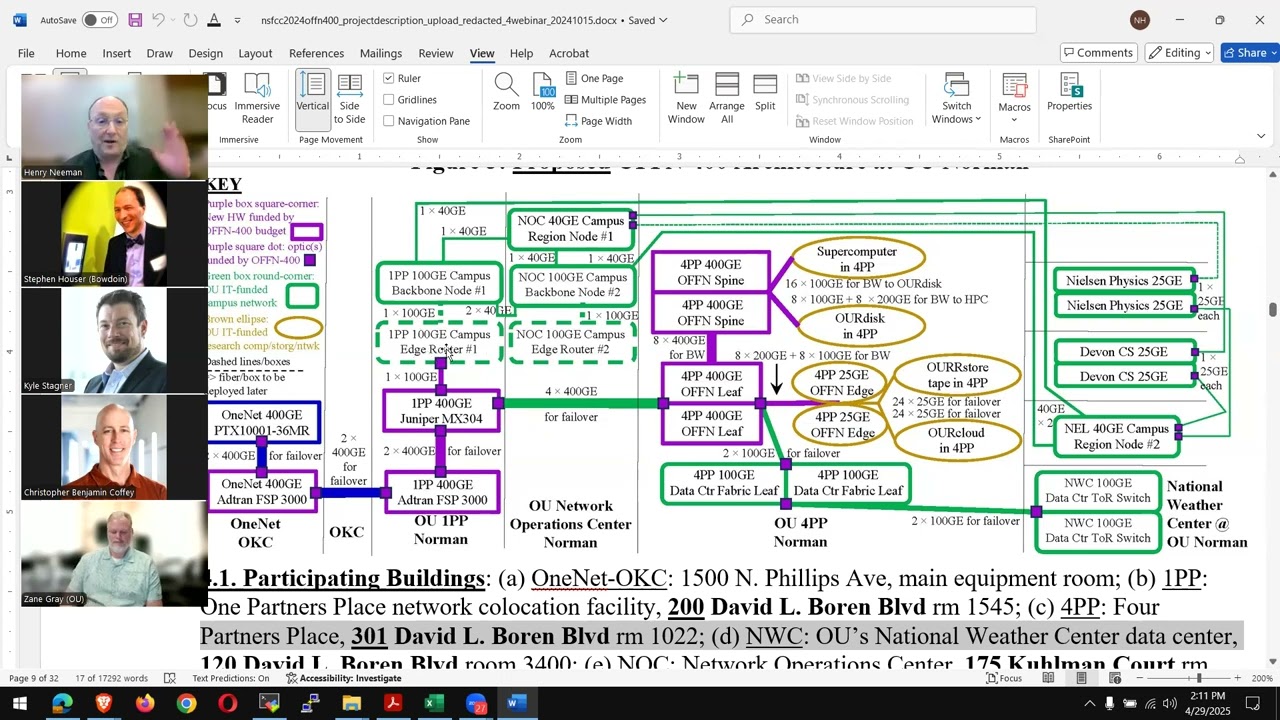Switch to Print Layout view in status bar

1081,678
